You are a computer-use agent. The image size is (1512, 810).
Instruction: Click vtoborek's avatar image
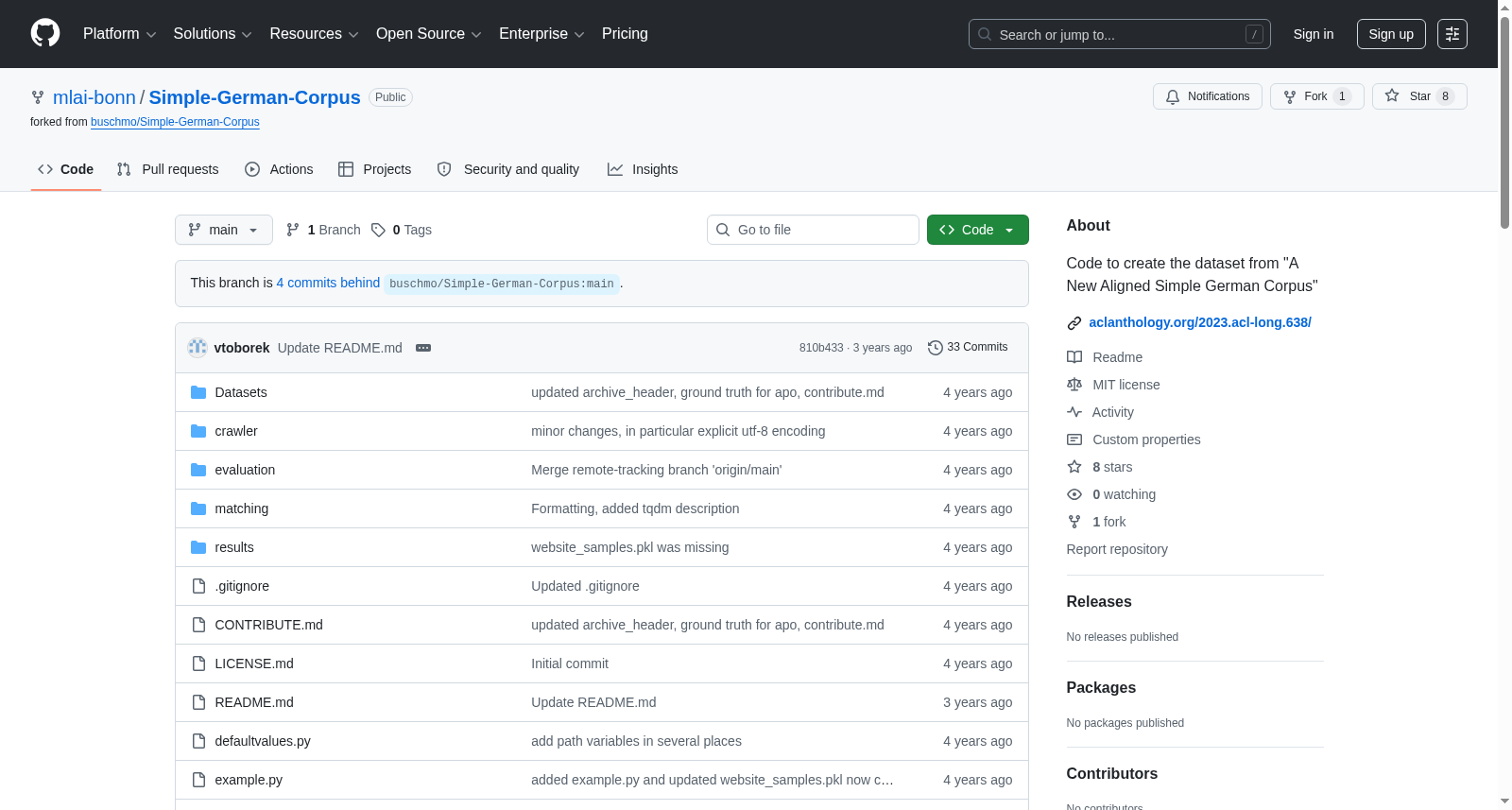click(198, 348)
